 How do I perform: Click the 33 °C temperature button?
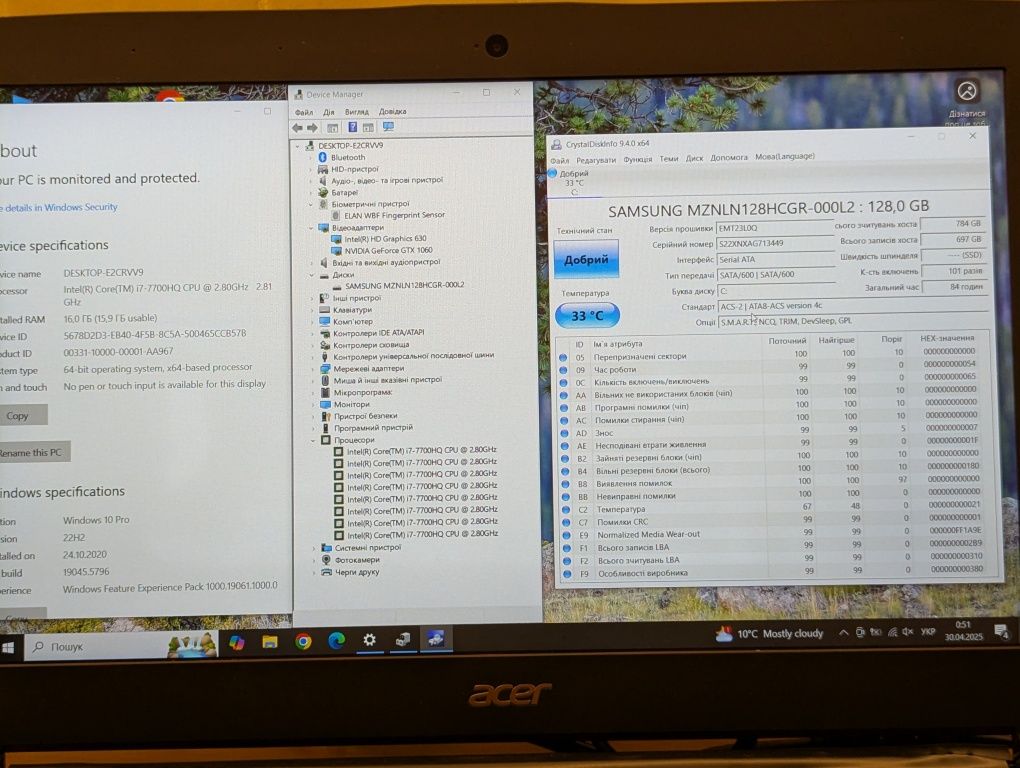(587, 316)
